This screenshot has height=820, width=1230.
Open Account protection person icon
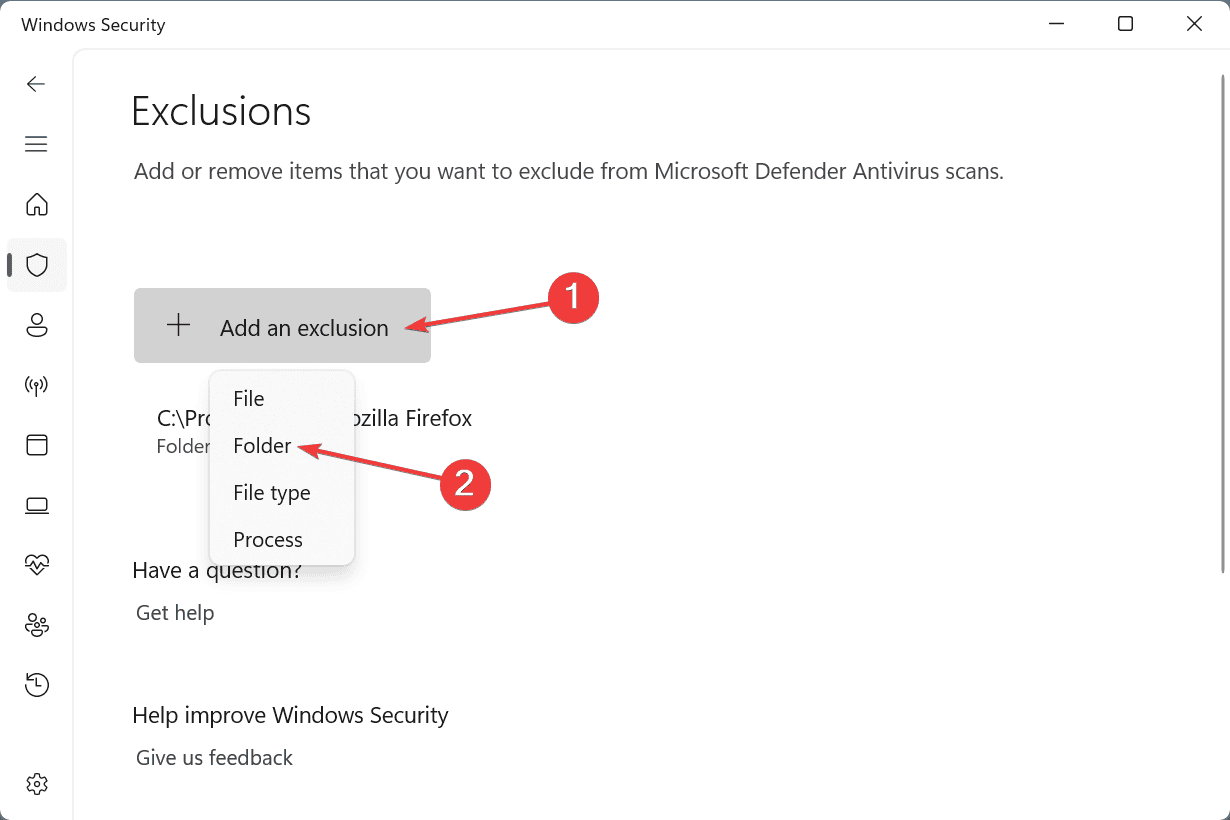click(37, 325)
